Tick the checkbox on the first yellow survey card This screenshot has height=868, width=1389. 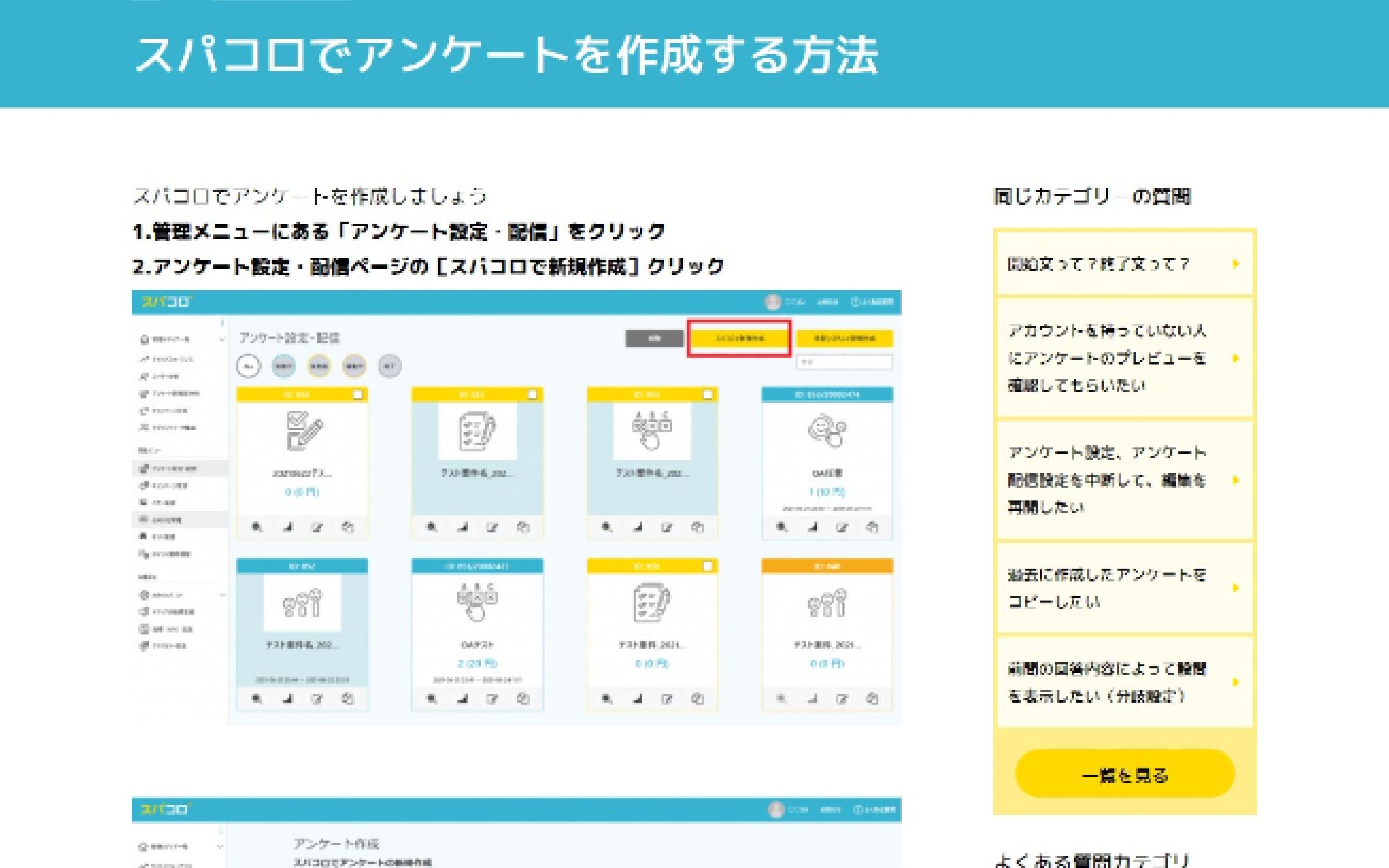(358, 394)
